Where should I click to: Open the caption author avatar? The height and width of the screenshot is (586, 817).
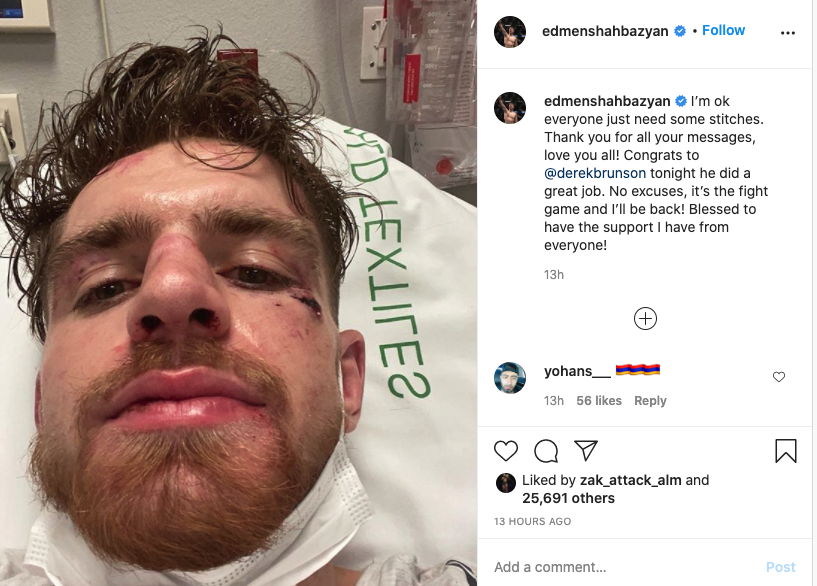pos(510,108)
